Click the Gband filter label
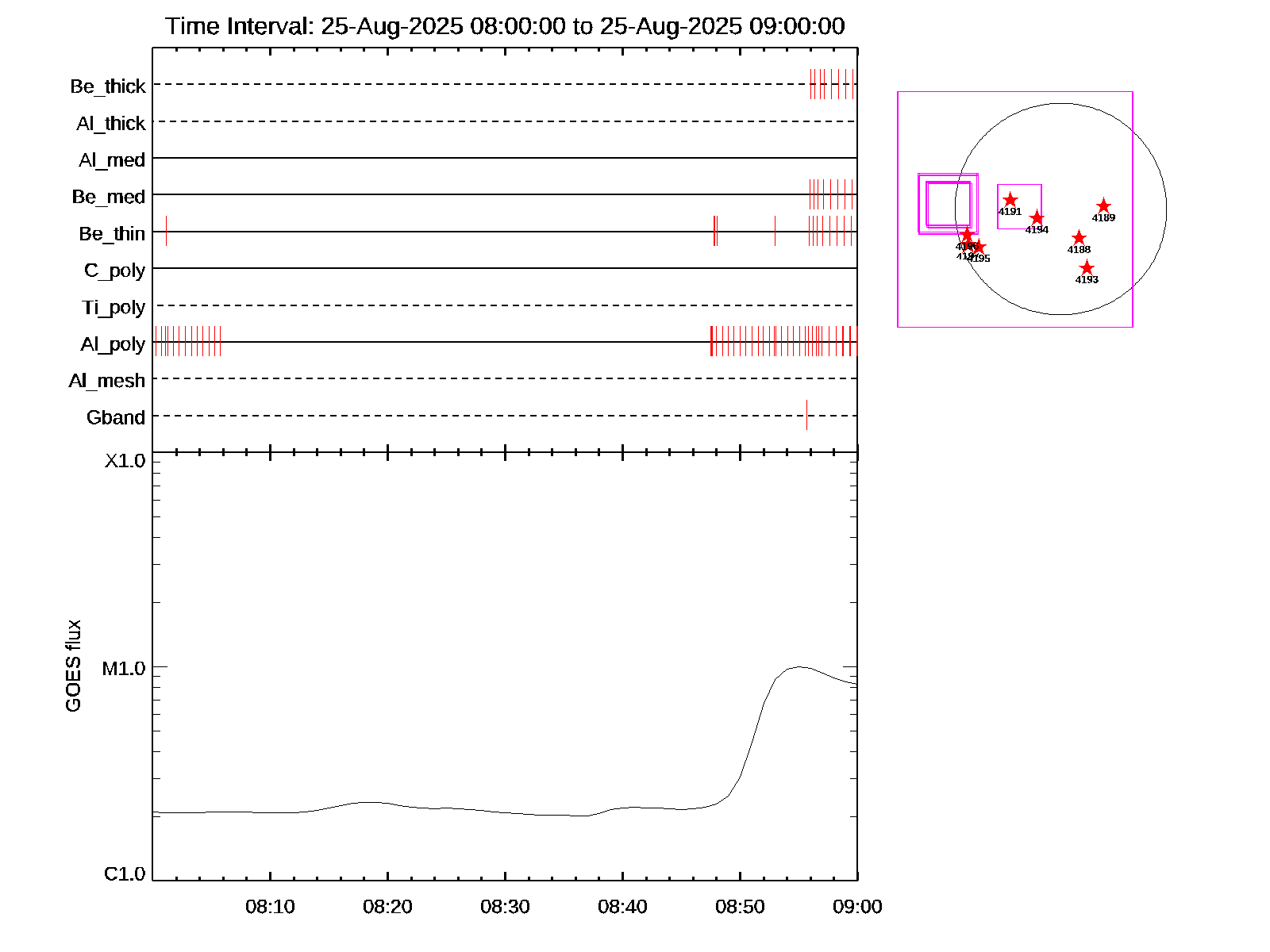Image resolution: width=1270 pixels, height=952 pixels. click(x=116, y=418)
